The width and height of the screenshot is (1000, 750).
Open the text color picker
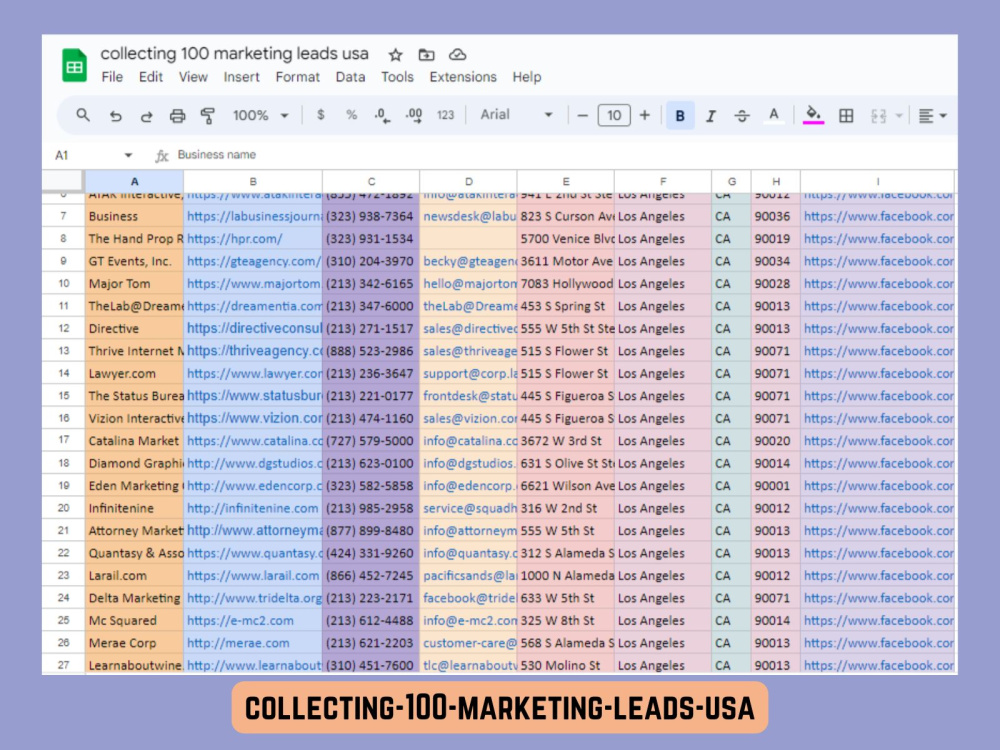pos(774,115)
